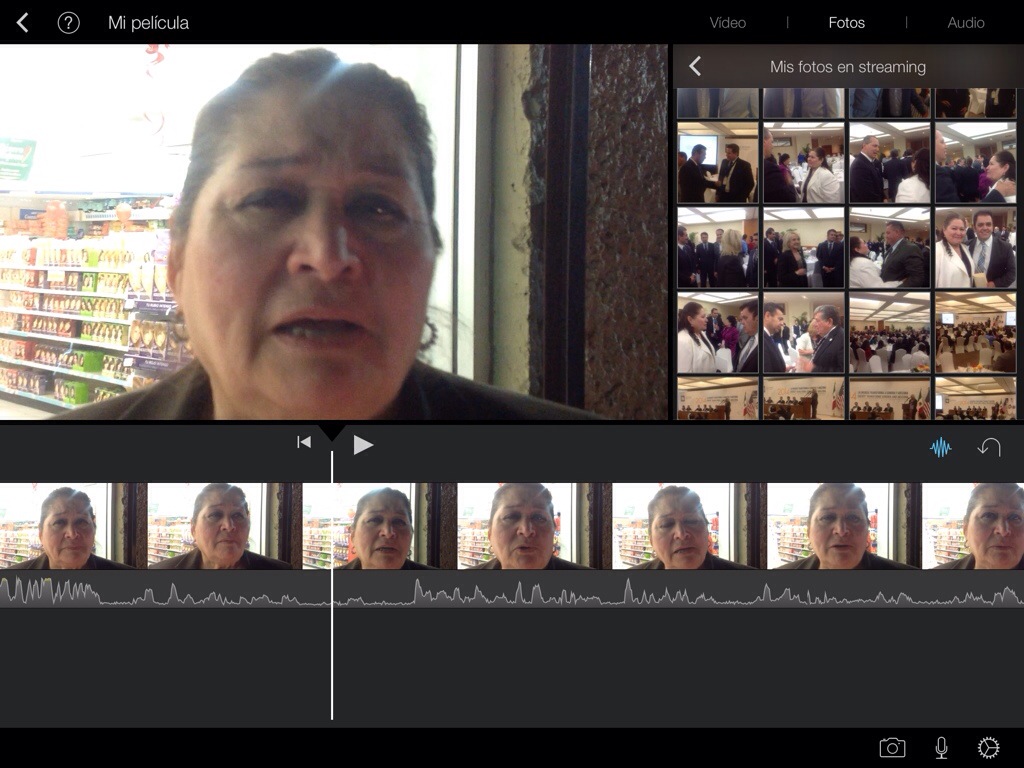Image resolution: width=1024 pixels, height=768 pixels.
Task: Open the help question mark icon
Action: (x=68, y=23)
